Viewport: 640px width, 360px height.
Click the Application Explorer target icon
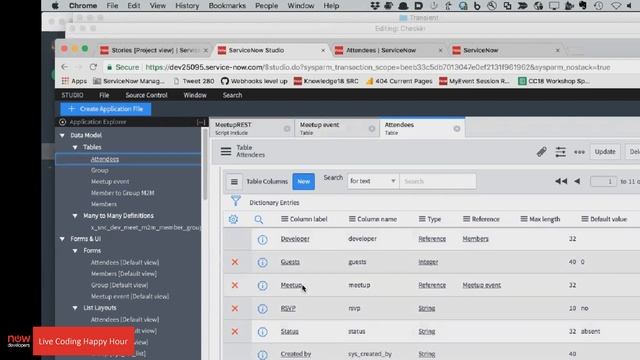click(x=62, y=122)
